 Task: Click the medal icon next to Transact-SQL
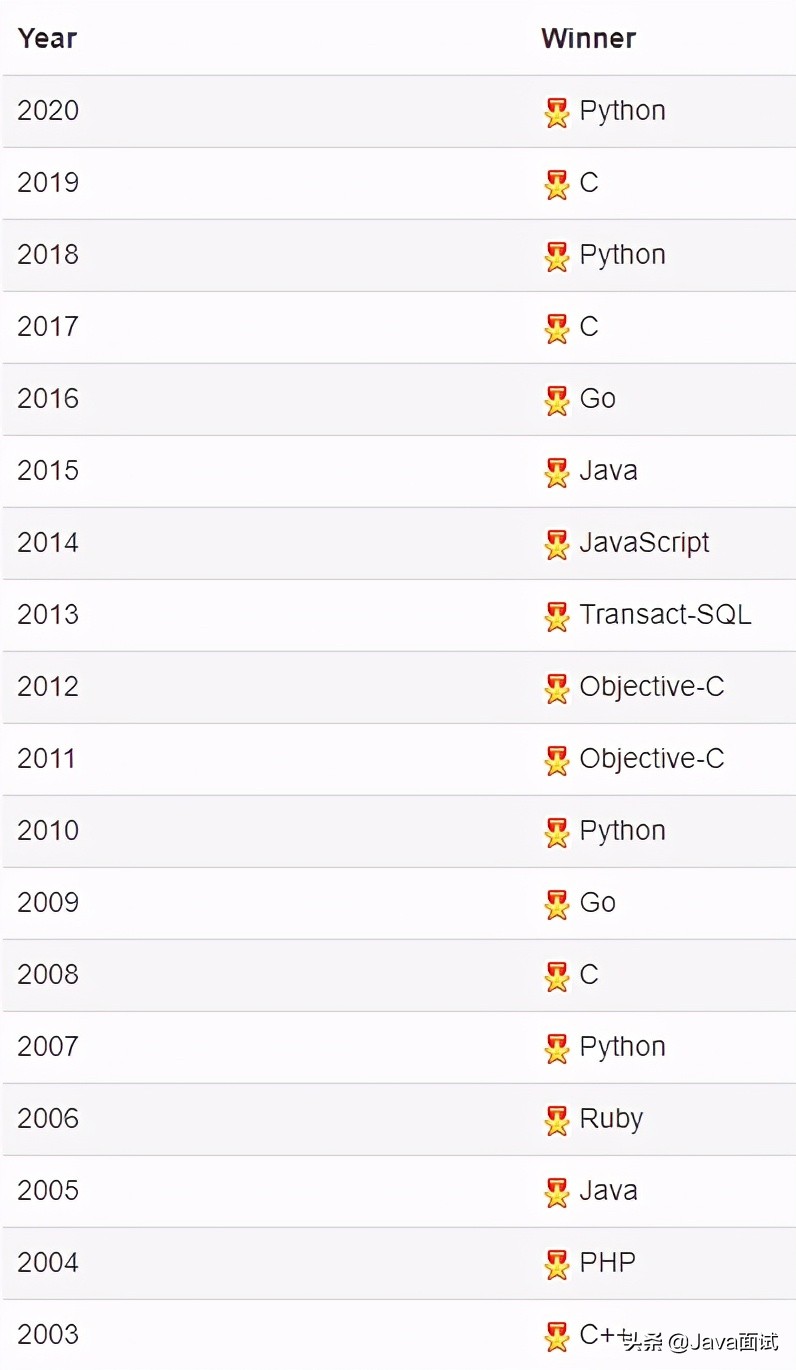tap(557, 616)
